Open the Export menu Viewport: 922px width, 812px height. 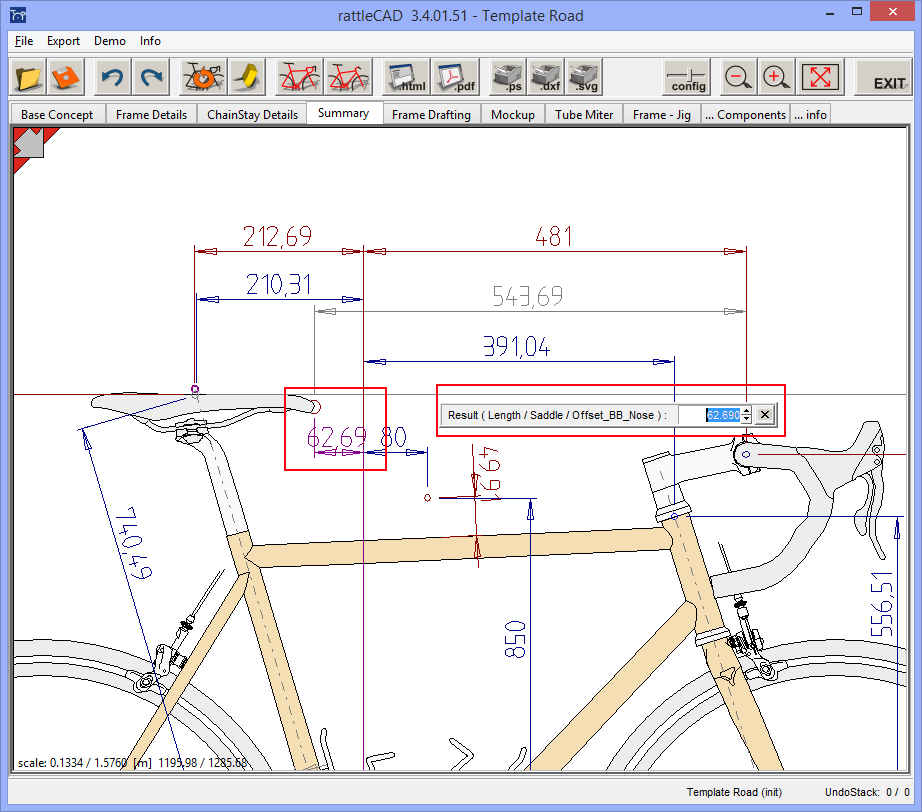pyautogui.click(x=64, y=41)
